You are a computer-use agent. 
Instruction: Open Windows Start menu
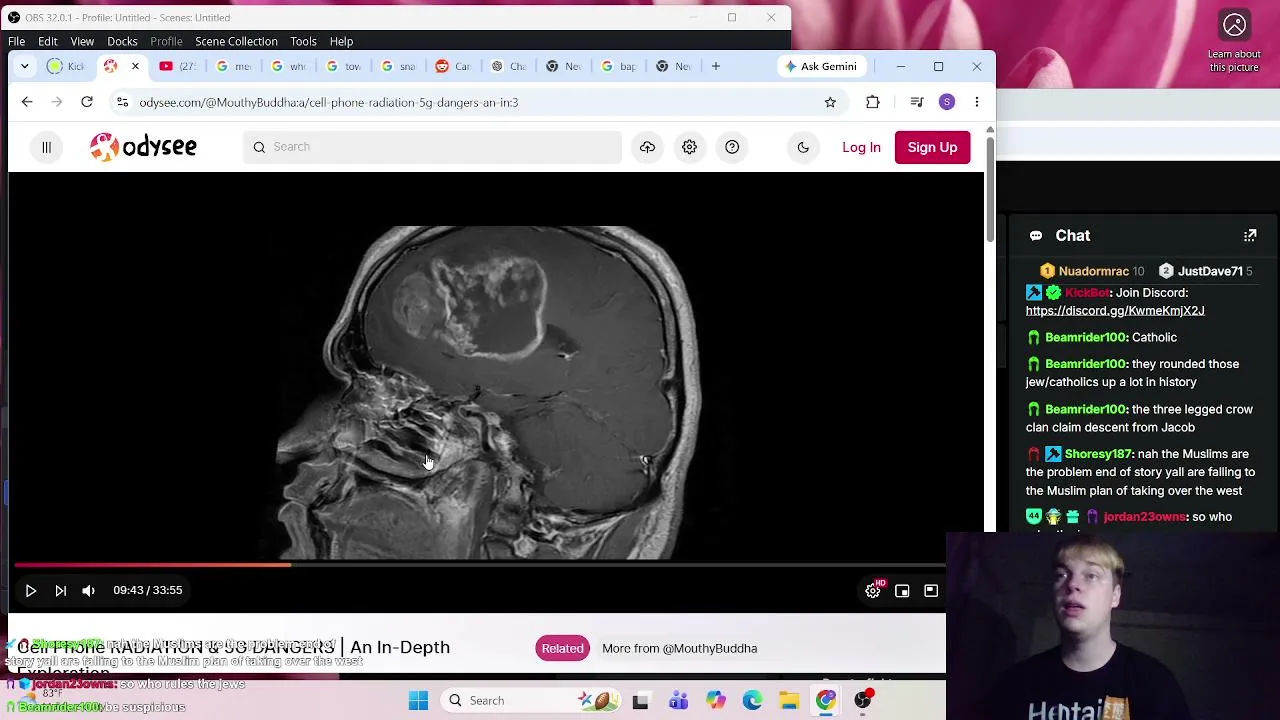tap(418, 701)
